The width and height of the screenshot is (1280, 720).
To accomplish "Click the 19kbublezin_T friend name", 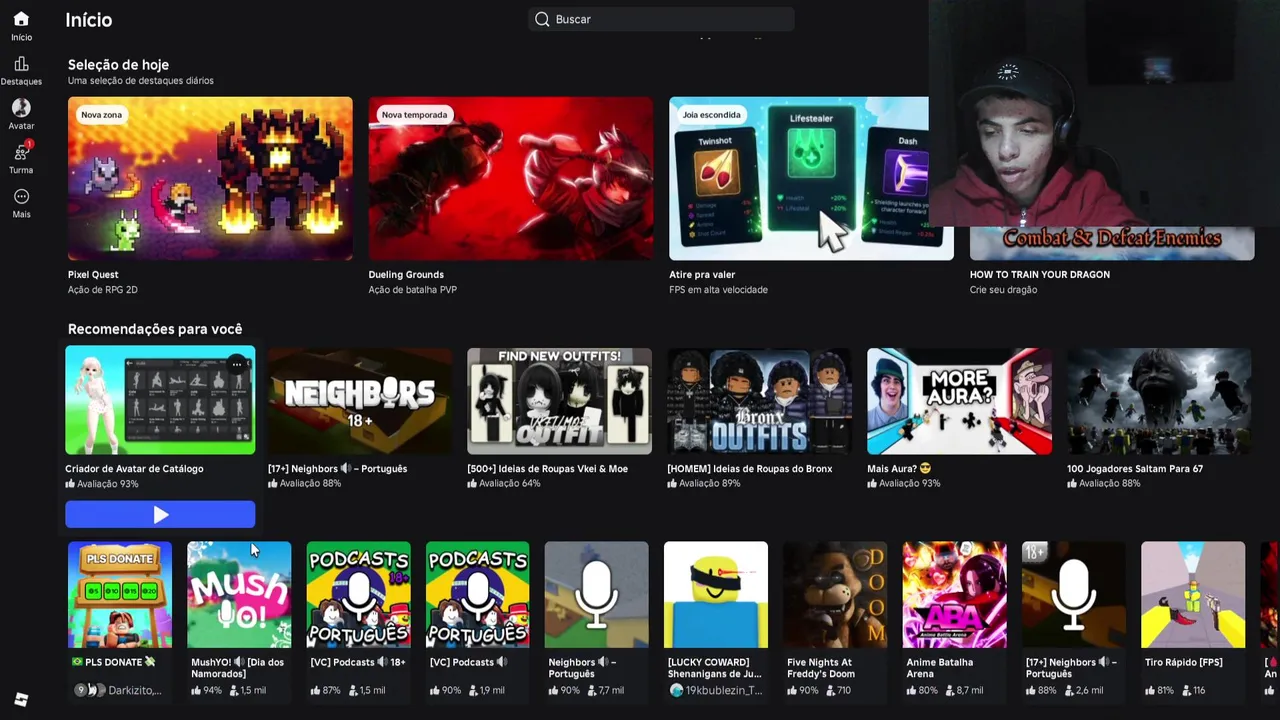I will (724, 690).
